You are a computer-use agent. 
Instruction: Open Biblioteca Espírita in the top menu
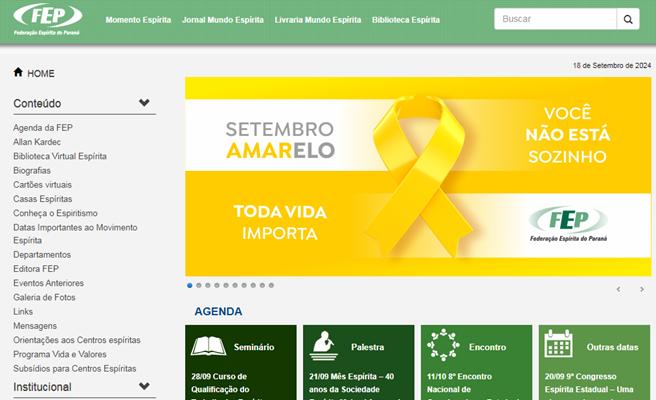click(x=406, y=20)
